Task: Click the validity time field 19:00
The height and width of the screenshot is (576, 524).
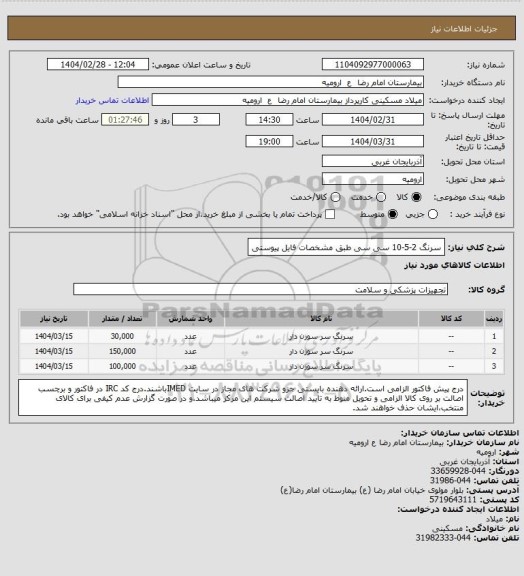Action: point(269,141)
